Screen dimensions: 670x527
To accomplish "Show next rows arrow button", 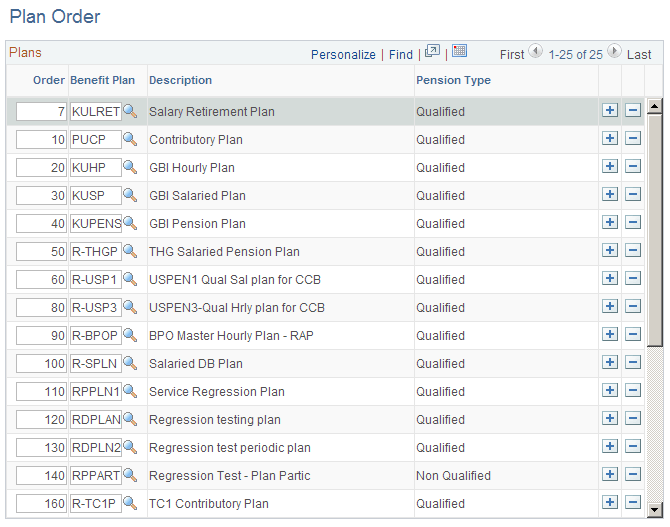I will click(614, 51).
